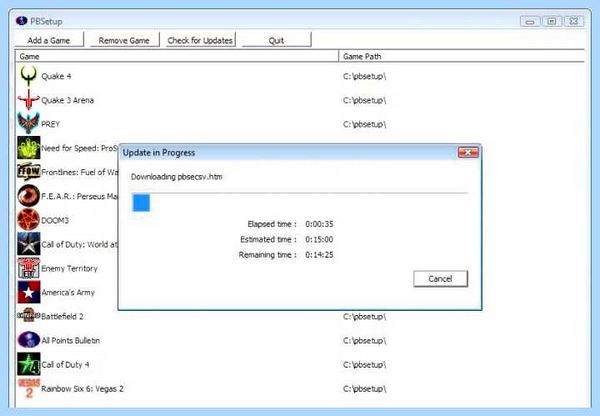The height and width of the screenshot is (416, 600).
Task: Select the Enemy Territory row text
Action: tap(69, 268)
